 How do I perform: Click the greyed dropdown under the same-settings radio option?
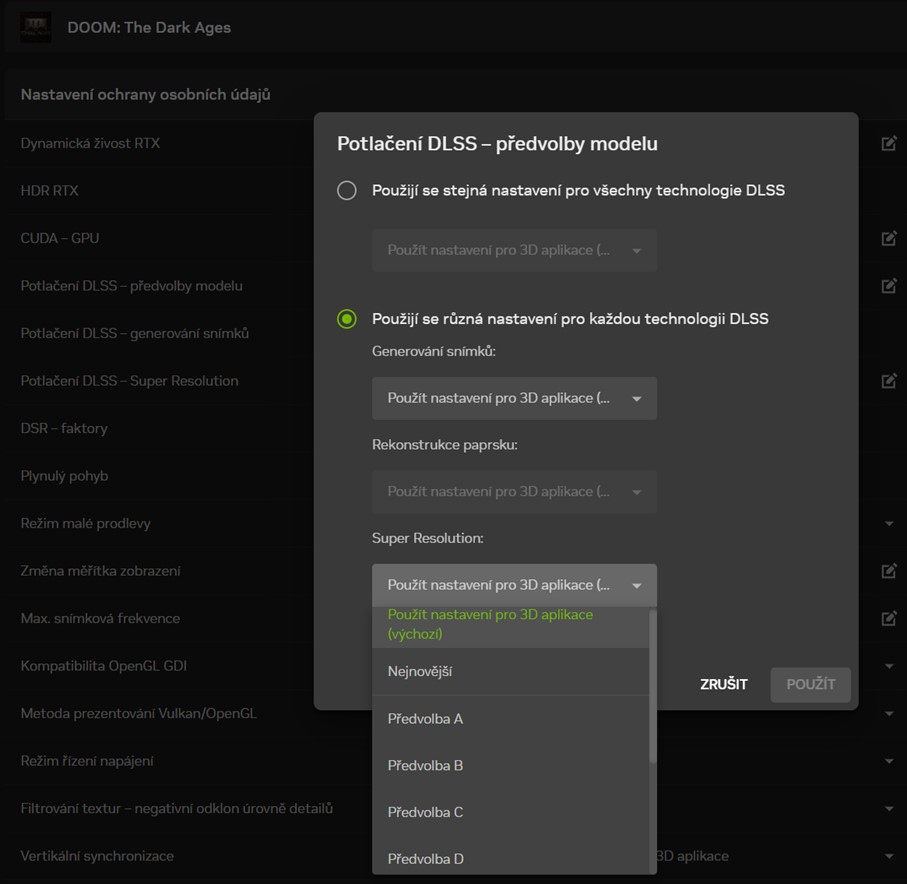pyautogui.click(x=514, y=251)
